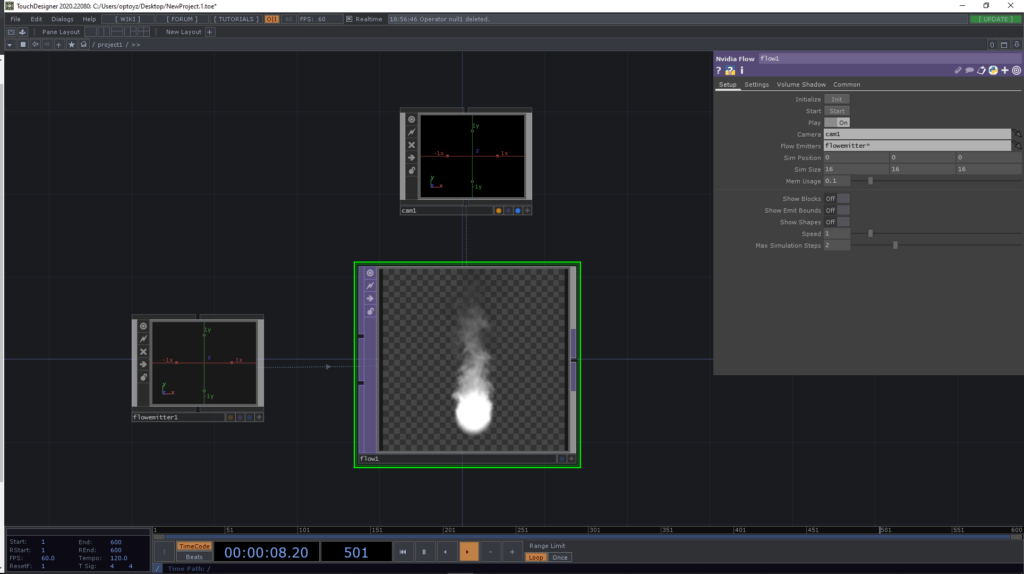
Task: Click the Mem Usage slider
Action: tap(870, 181)
